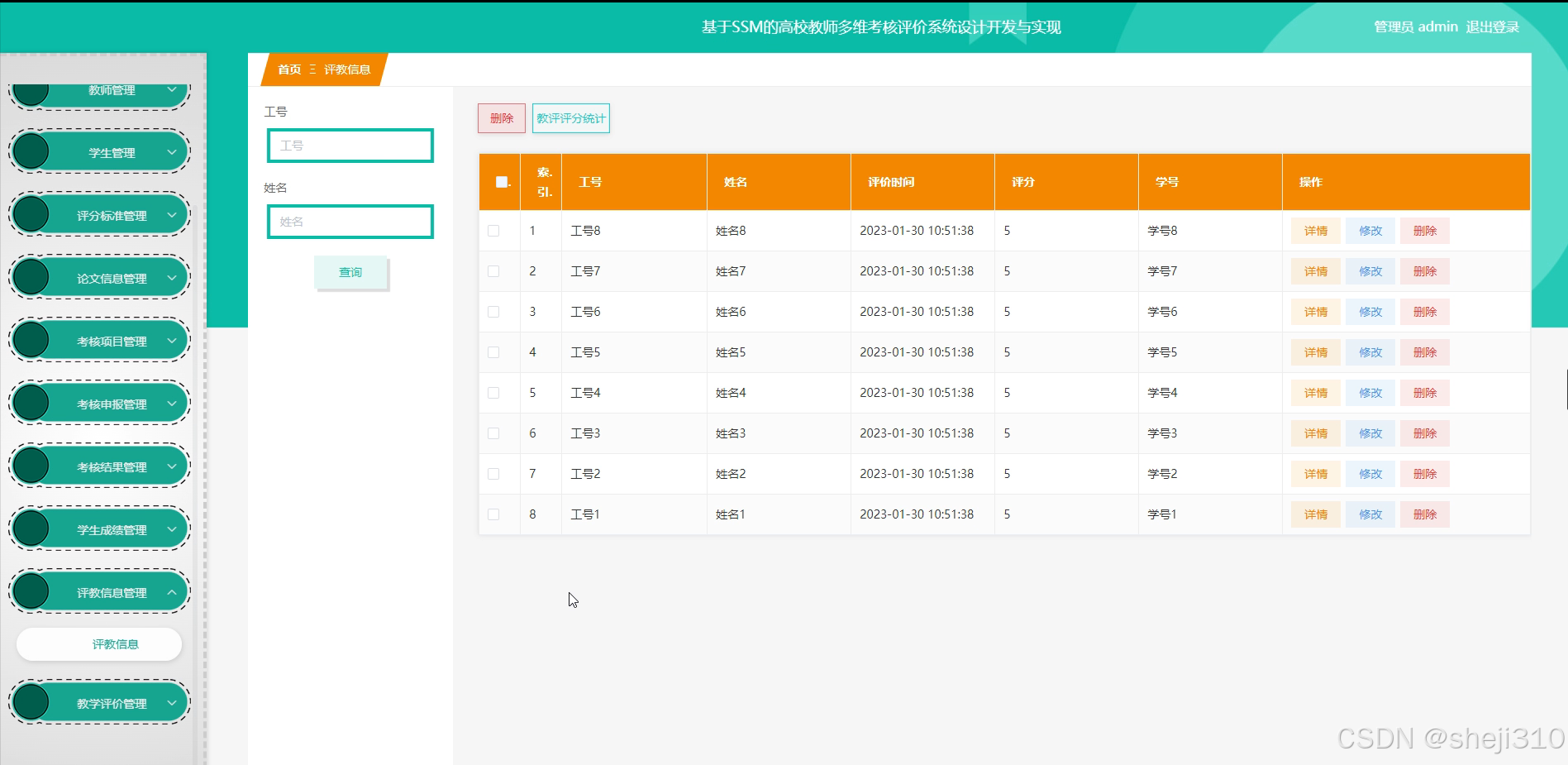Select the 学生成绩管理 sidebar icon
Image resolution: width=1568 pixels, height=765 pixels.
(x=31, y=528)
